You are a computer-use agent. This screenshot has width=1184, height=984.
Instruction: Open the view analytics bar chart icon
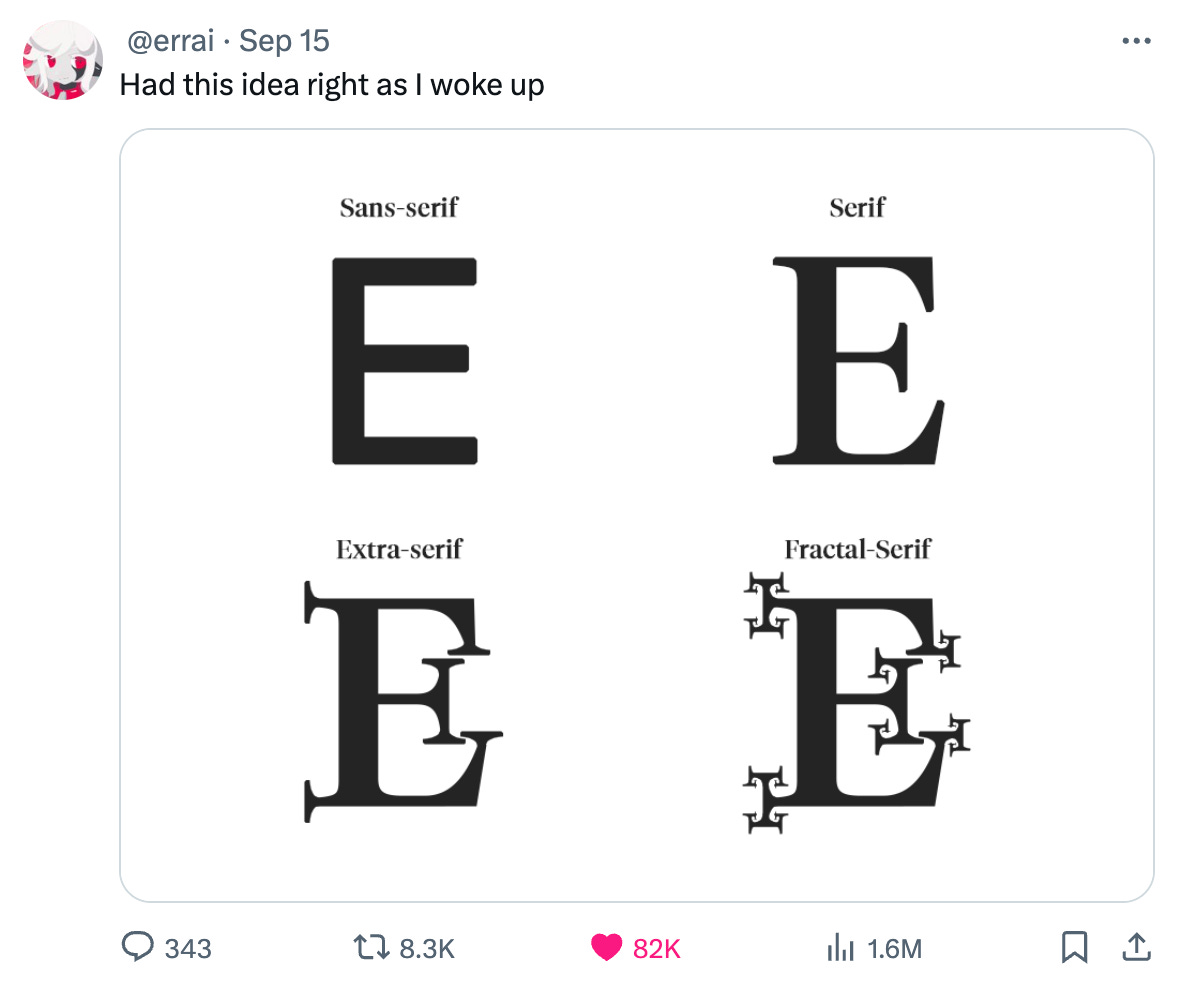pyautogui.click(x=840, y=947)
